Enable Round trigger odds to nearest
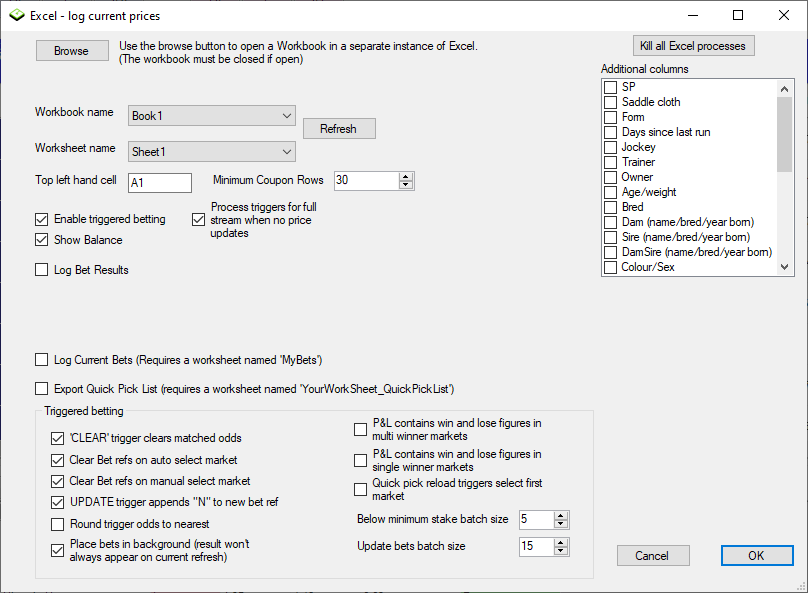Image resolution: width=808 pixels, height=593 pixels. [57, 524]
